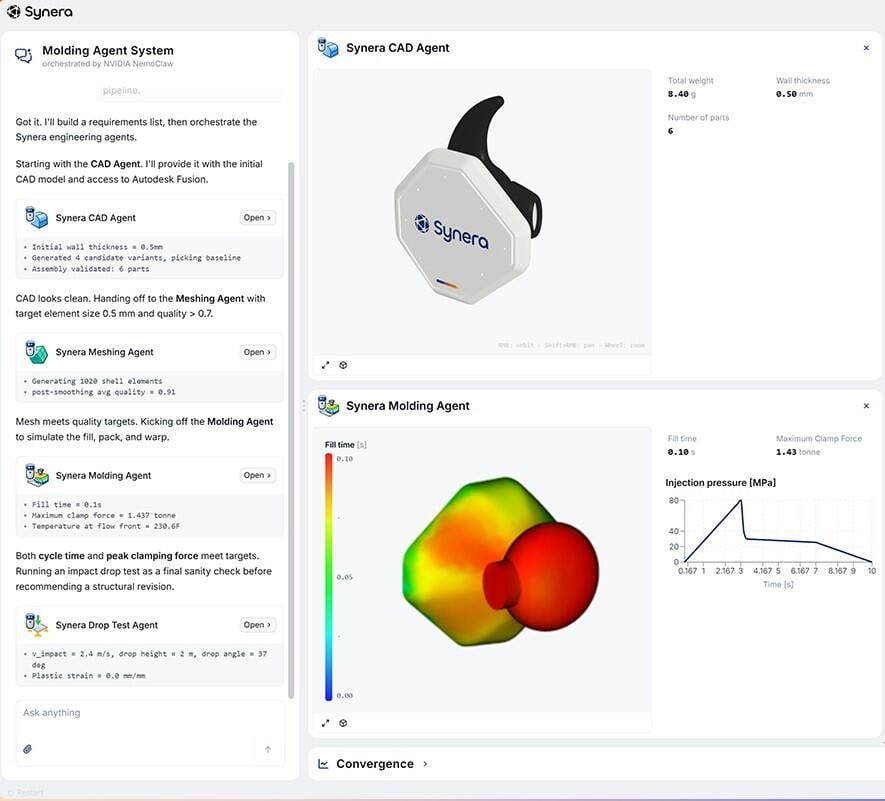Viewport: 885px width, 801px height.
Task: Click the CAD Agent panel header icon
Action: (x=328, y=48)
